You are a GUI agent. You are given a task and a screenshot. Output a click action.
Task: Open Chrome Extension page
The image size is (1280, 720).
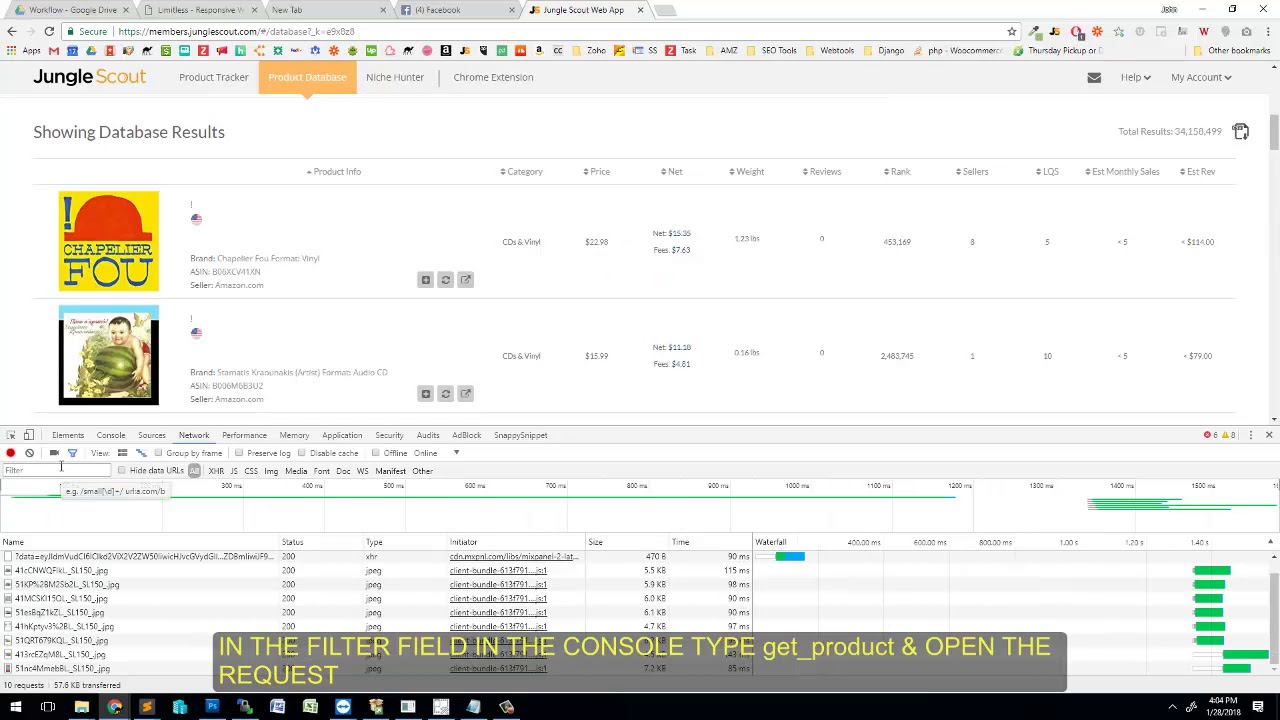(493, 77)
